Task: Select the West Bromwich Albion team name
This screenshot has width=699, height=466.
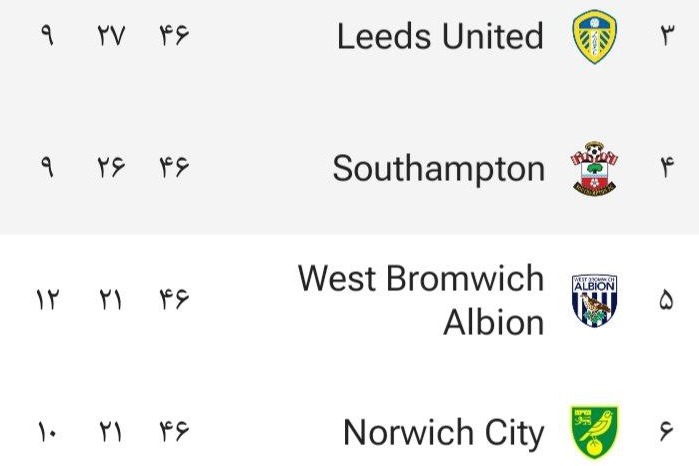Action: (421, 300)
